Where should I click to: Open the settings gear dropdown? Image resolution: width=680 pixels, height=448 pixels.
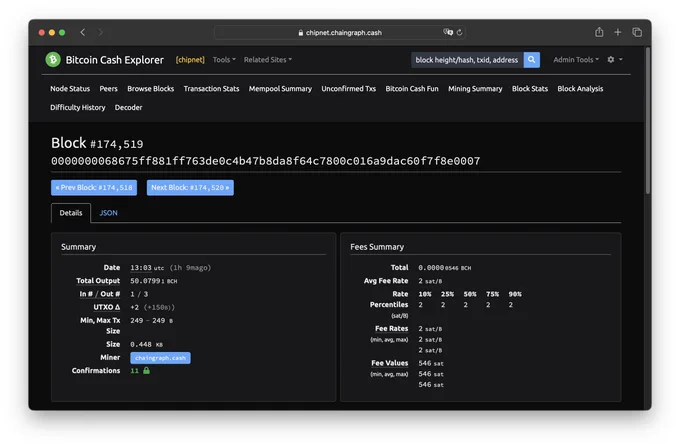(x=615, y=59)
